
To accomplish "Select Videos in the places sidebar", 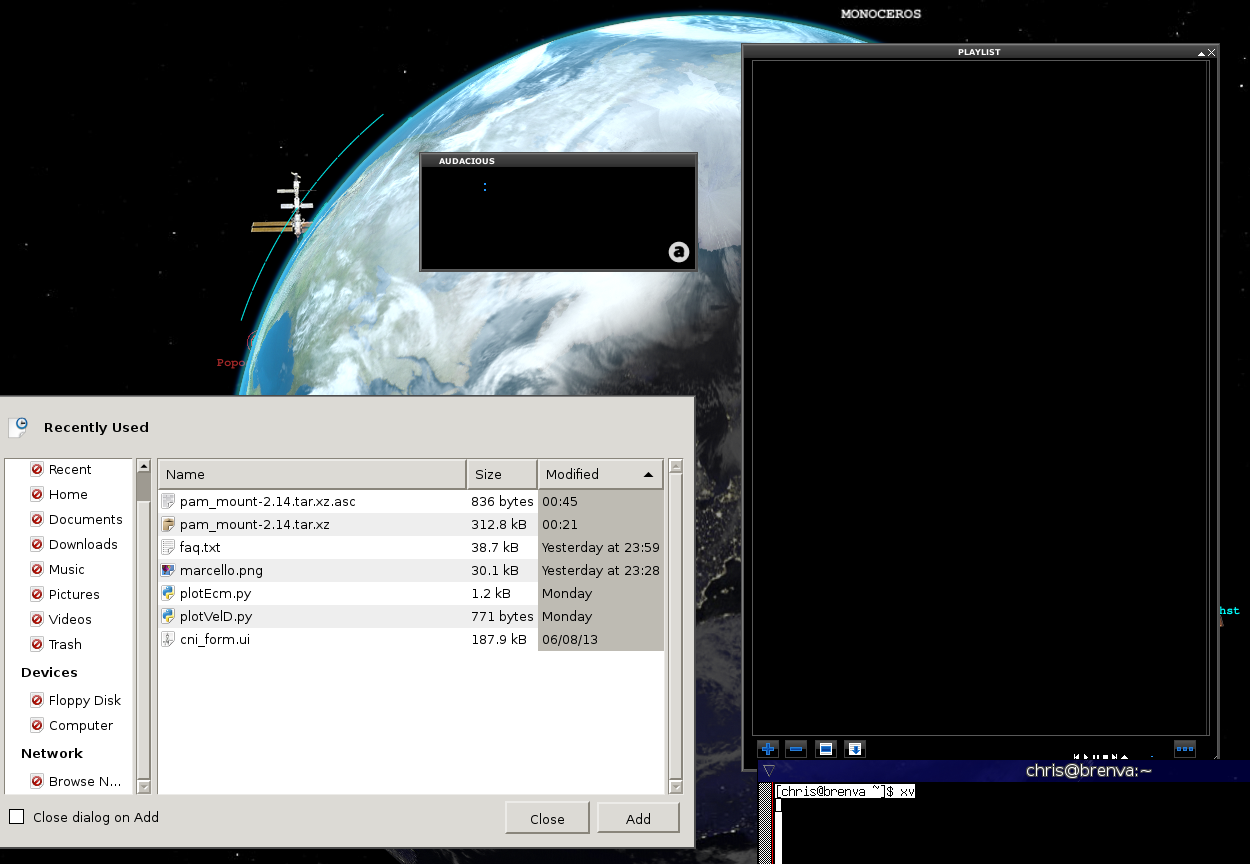I will coord(70,619).
